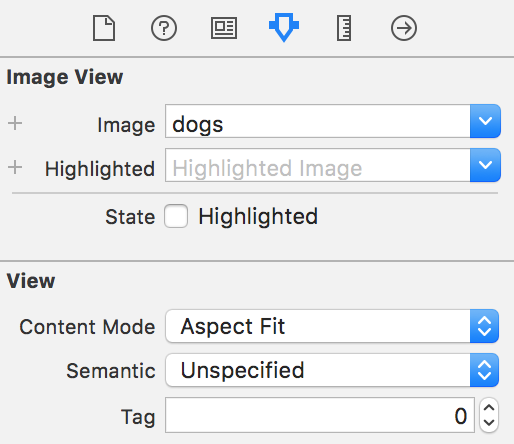Image resolution: width=514 pixels, height=444 pixels.
Task: Click the Image View section header
Action: (65, 77)
